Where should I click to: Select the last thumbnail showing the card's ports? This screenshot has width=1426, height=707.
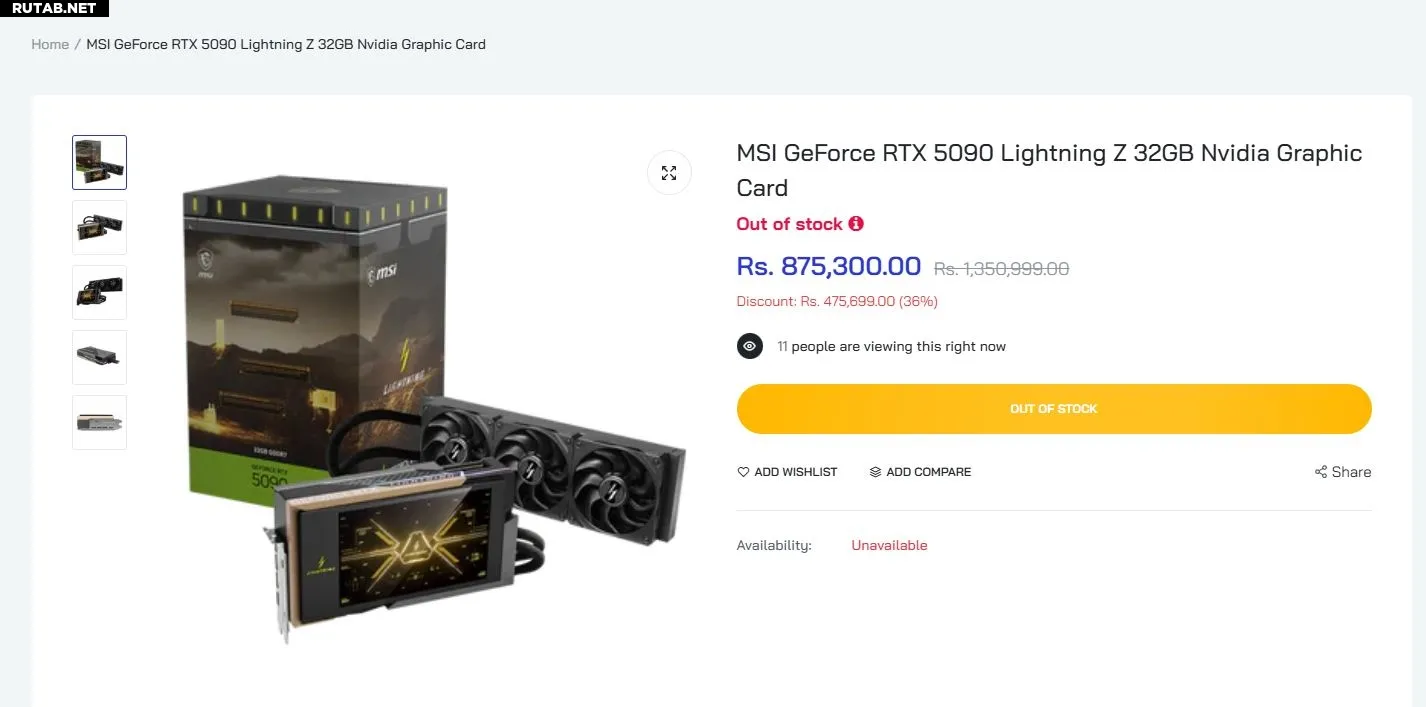click(100, 422)
